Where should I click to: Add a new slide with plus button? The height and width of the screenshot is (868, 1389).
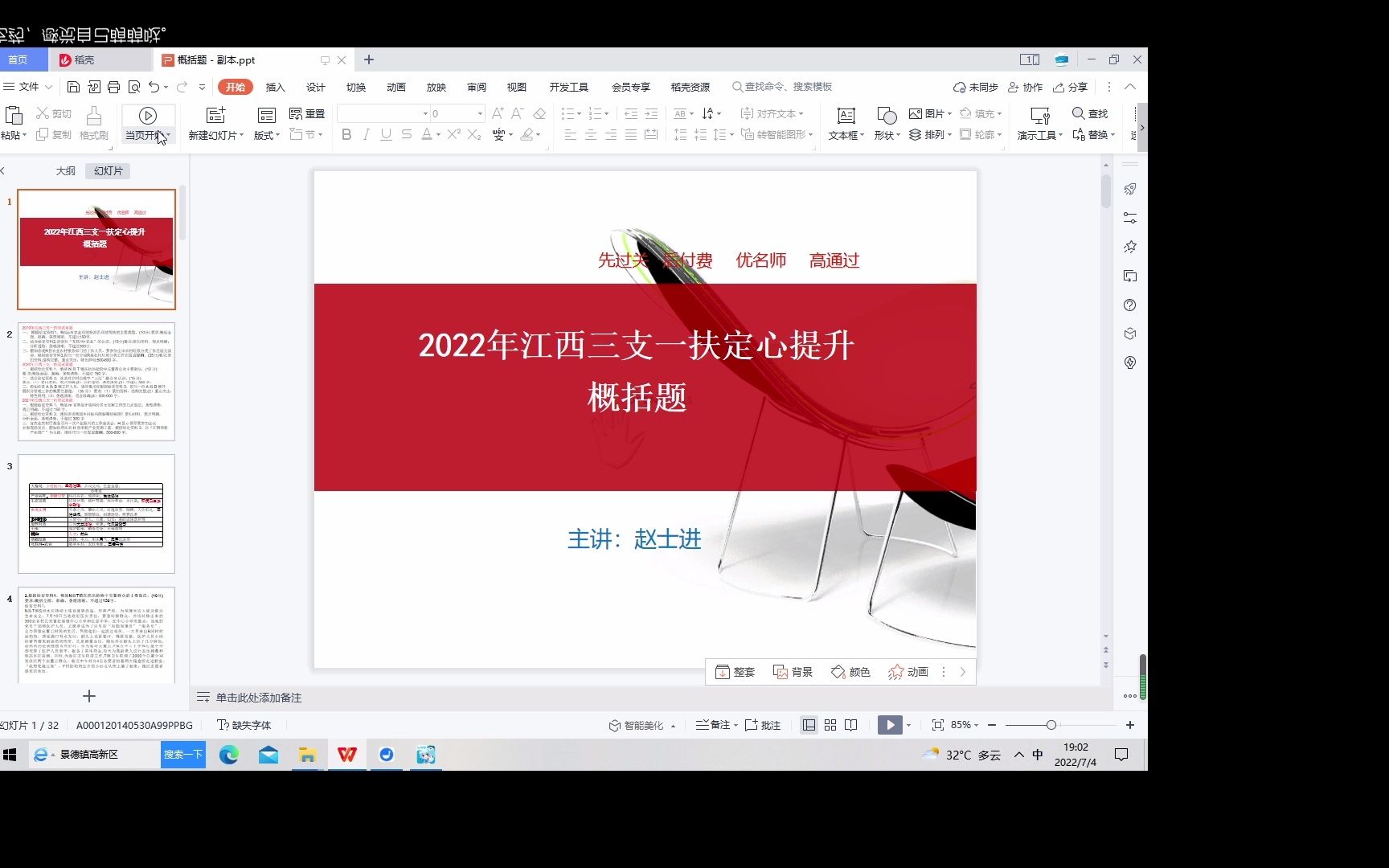[89, 696]
